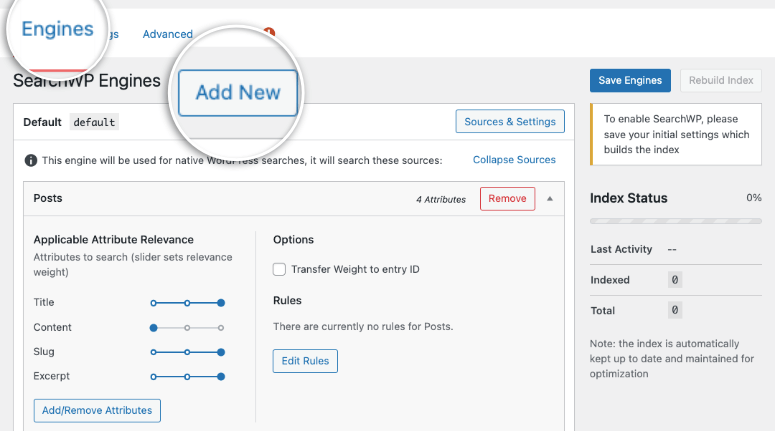
Task: Open Add/Remove Attributes
Action: pos(97,411)
